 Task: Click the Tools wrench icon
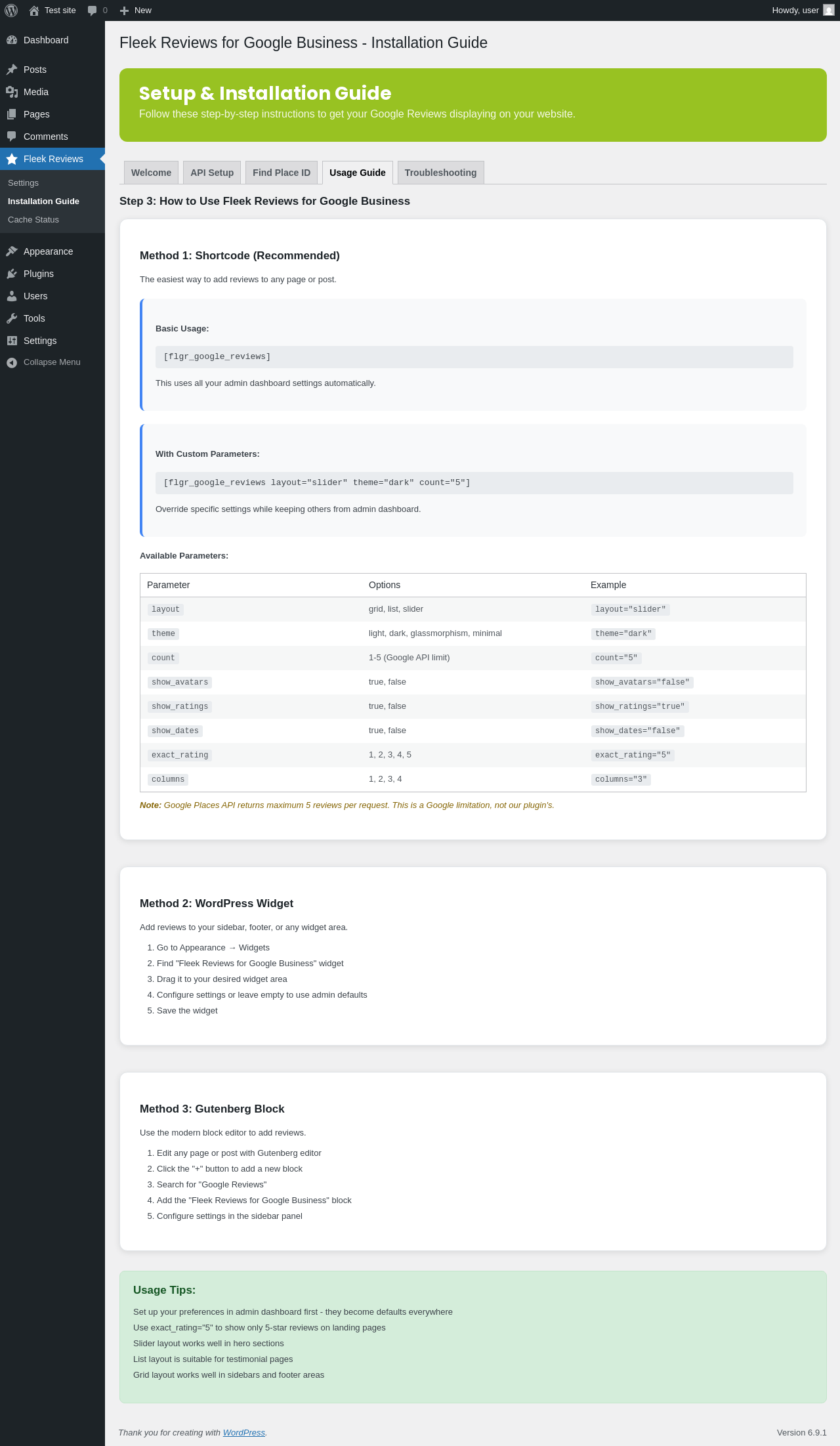pyautogui.click(x=12, y=318)
